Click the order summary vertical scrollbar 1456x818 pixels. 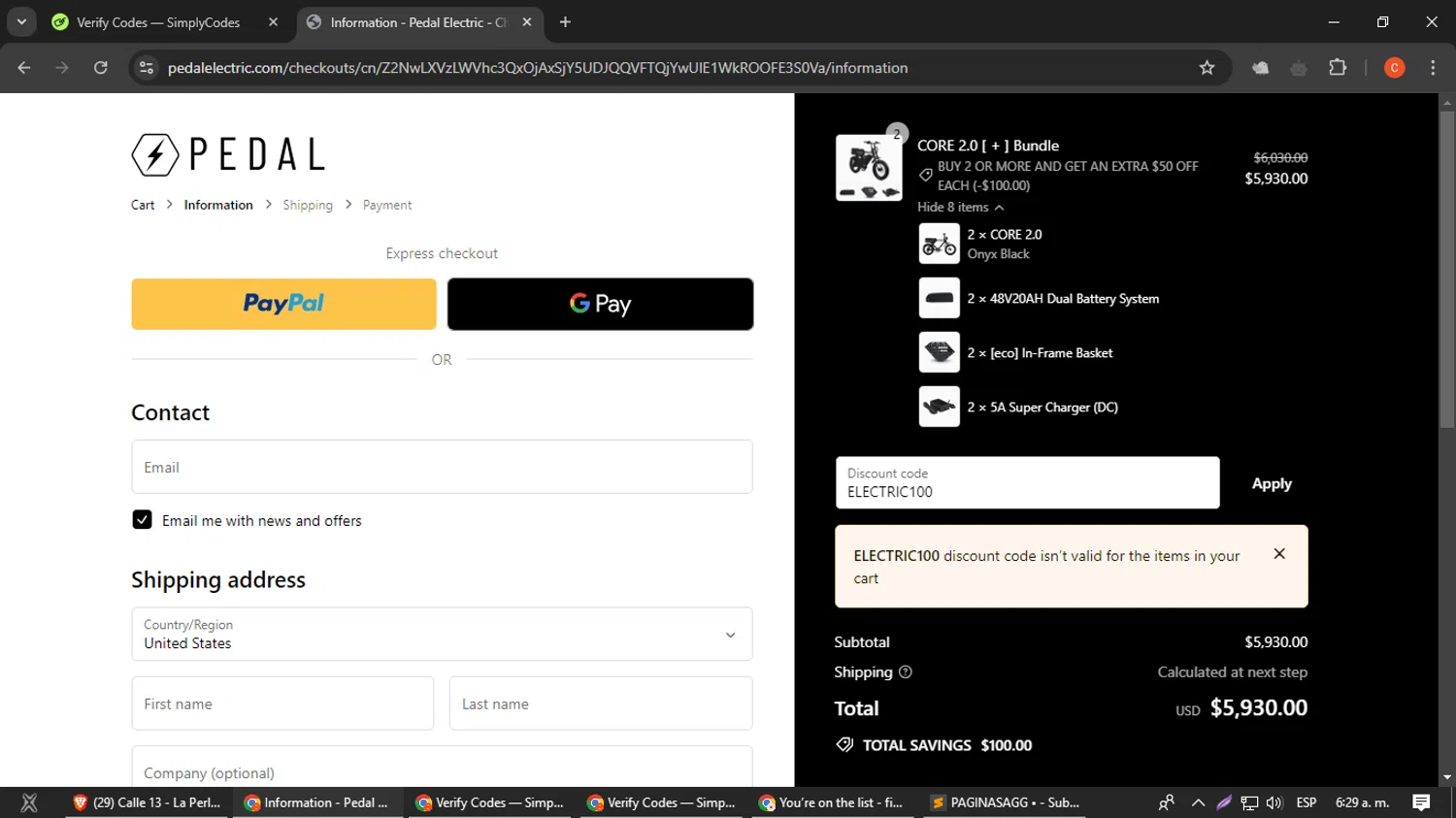[x=1446, y=268]
